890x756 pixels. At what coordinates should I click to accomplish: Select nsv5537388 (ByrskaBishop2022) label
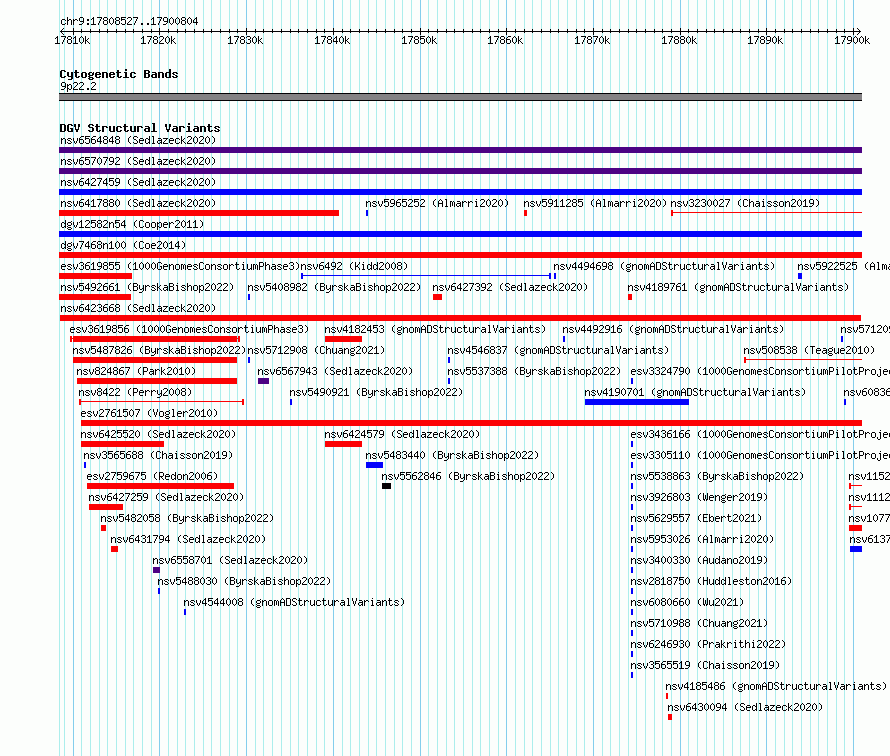(534, 371)
